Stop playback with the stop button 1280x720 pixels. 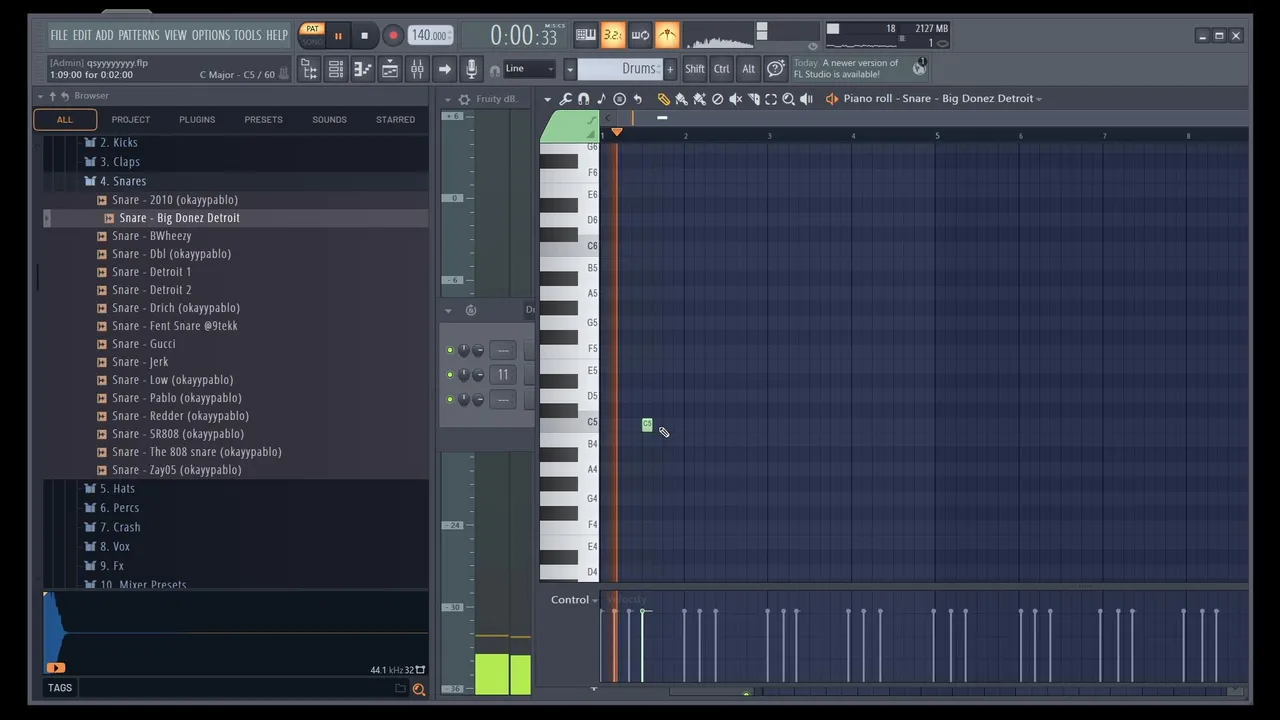(364, 36)
